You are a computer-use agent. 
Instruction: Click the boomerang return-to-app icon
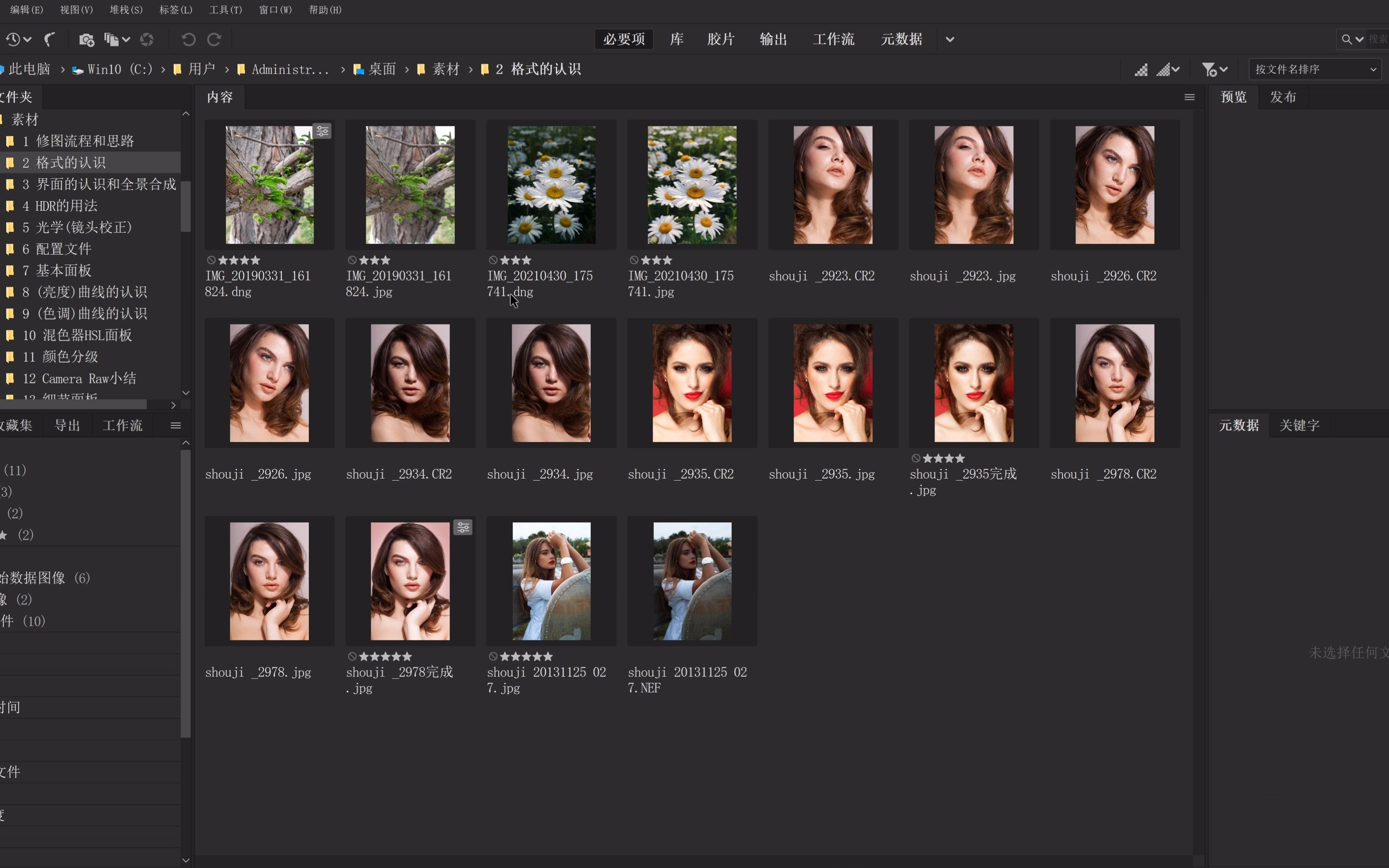[50, 39]
